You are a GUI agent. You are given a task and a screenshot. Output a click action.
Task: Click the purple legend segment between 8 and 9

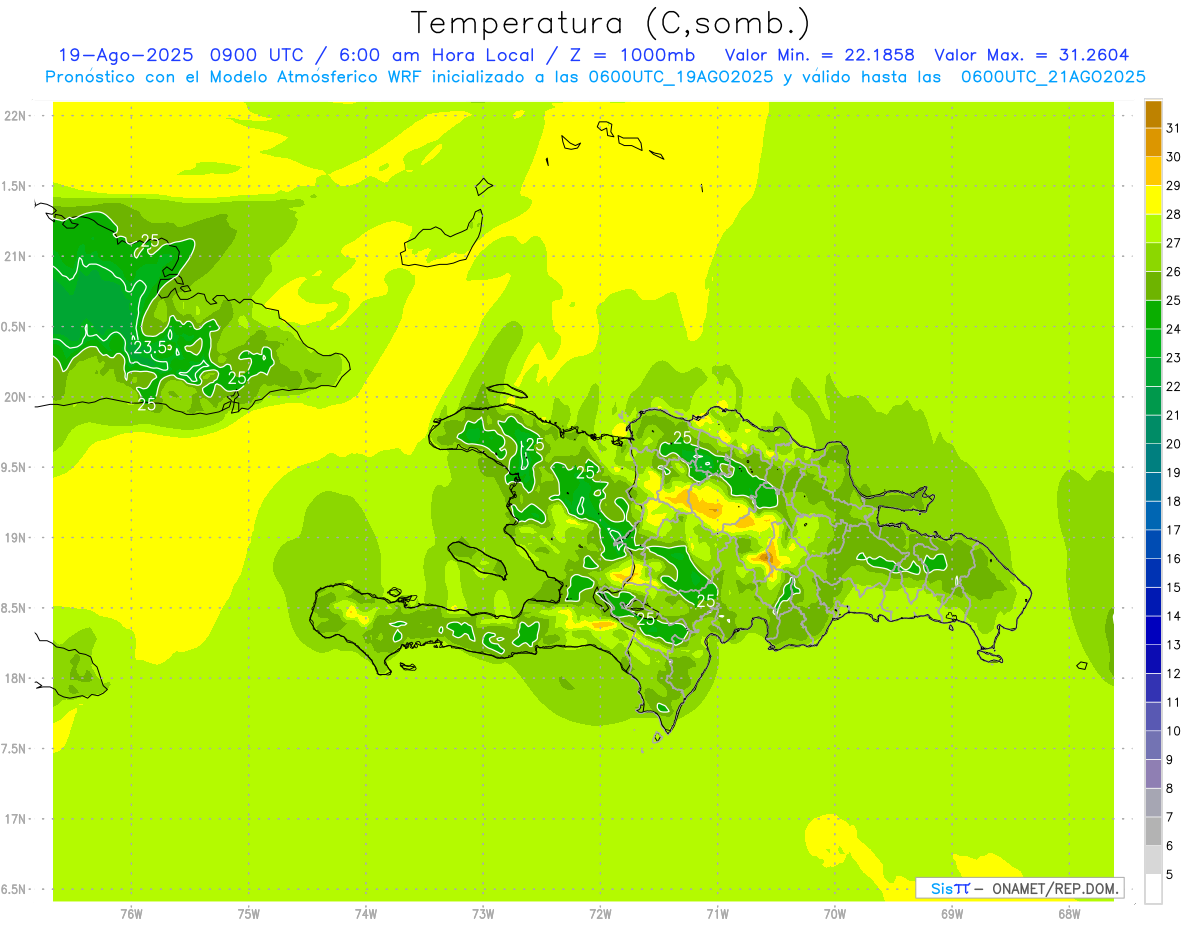[x=1153, y=774]
